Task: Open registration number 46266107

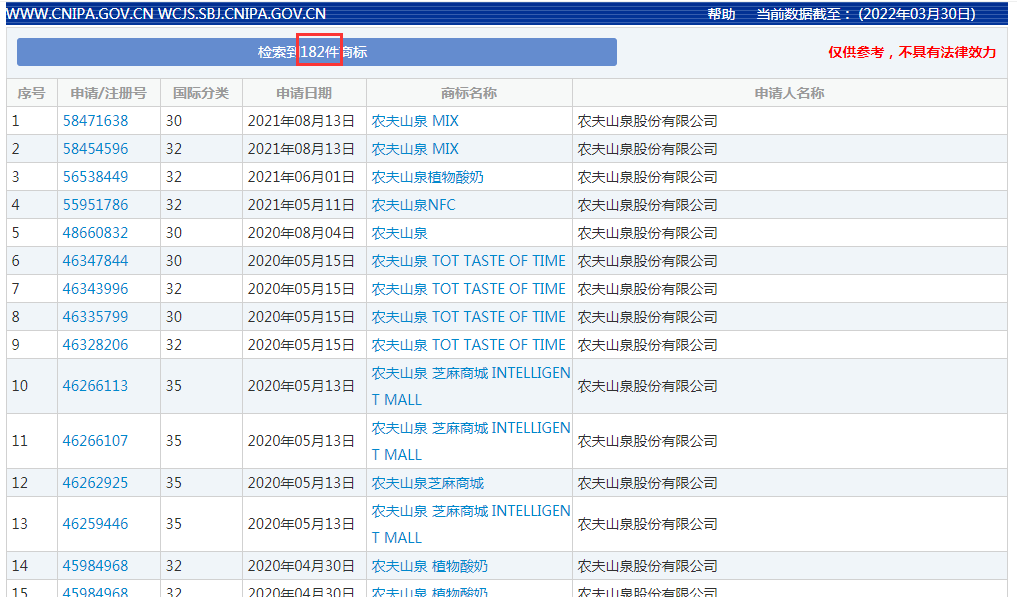Action: (95, 441)
